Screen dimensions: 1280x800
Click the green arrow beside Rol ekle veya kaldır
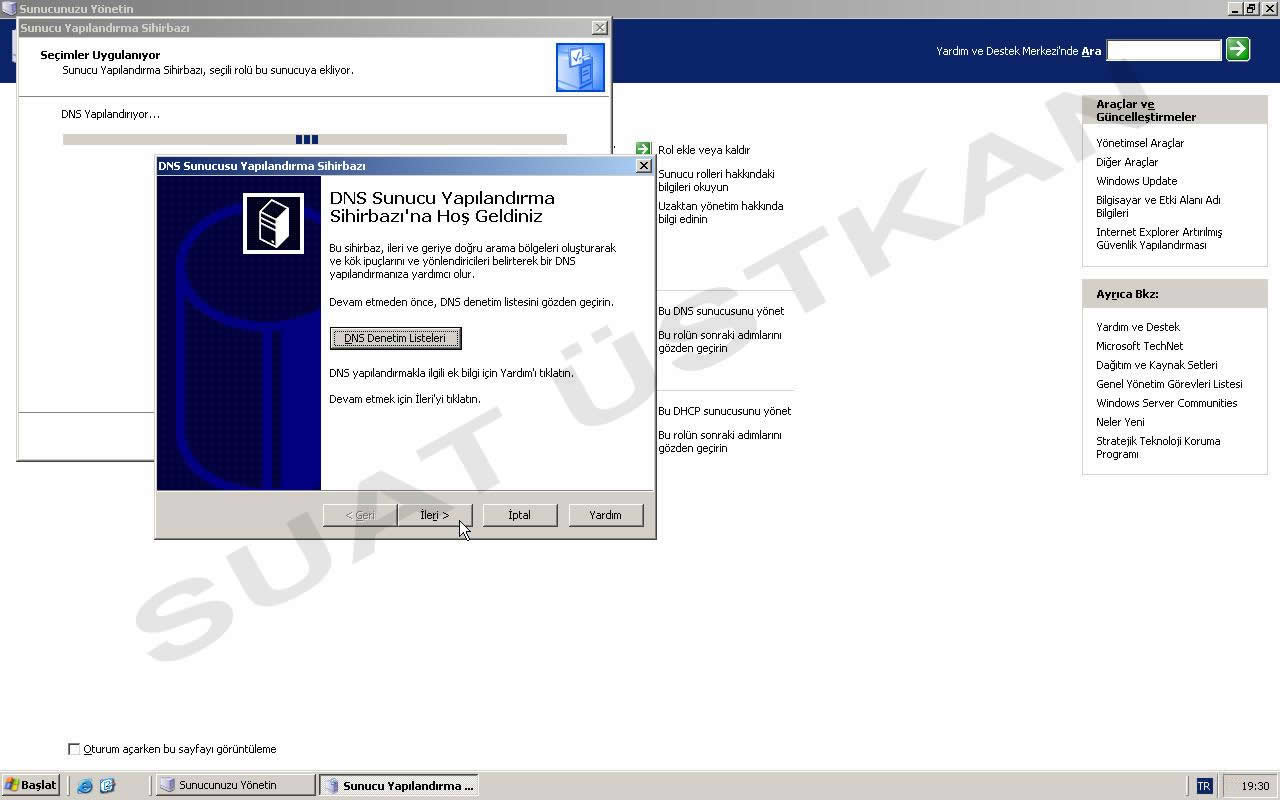click(x=643, y=149)
